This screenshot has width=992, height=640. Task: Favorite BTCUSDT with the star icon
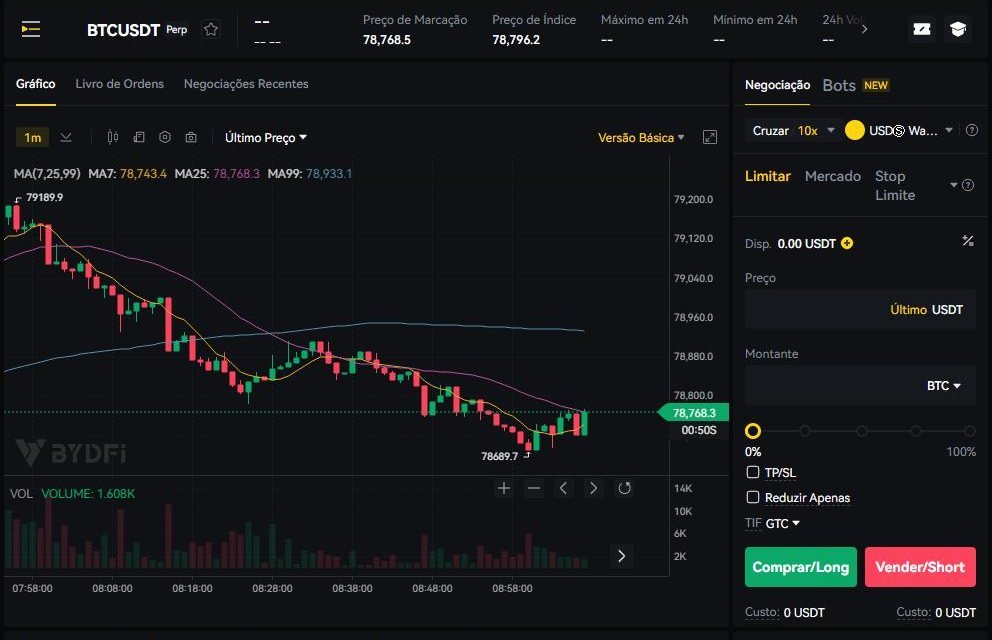pos(211,29)
